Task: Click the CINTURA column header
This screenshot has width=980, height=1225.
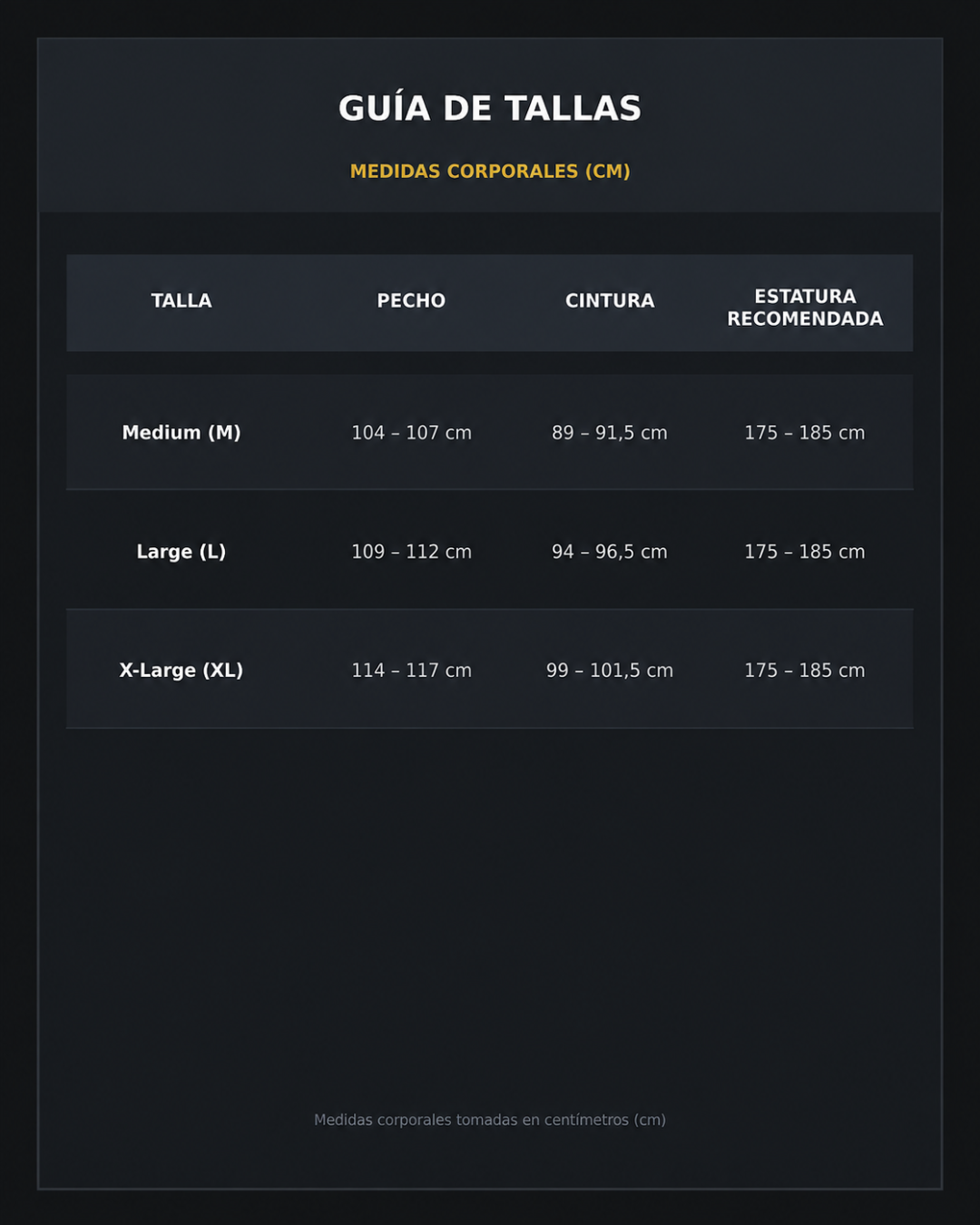Action: (x=610, y=301)
